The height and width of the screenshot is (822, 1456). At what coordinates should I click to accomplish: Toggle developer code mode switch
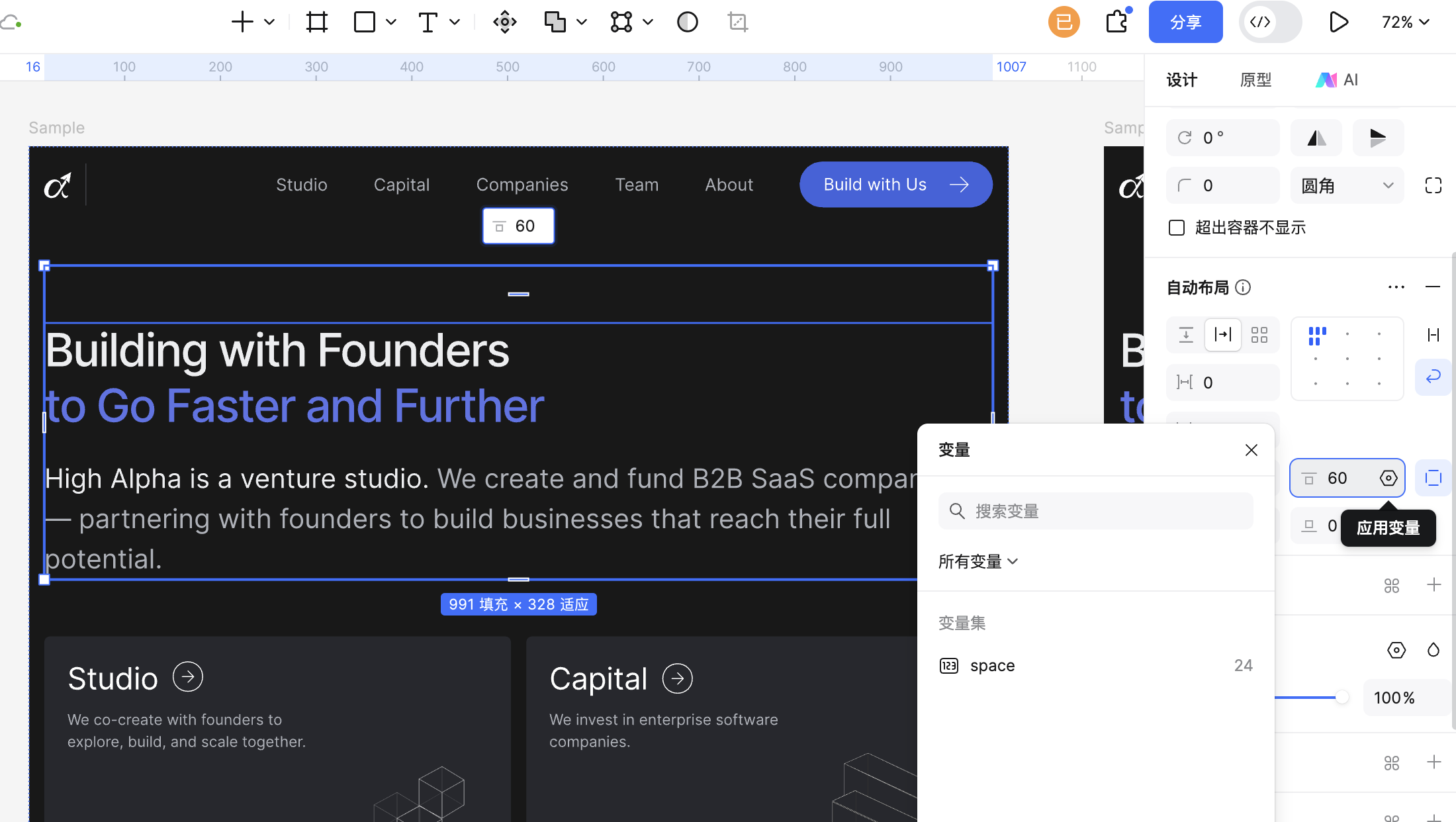pos(1270,22)
